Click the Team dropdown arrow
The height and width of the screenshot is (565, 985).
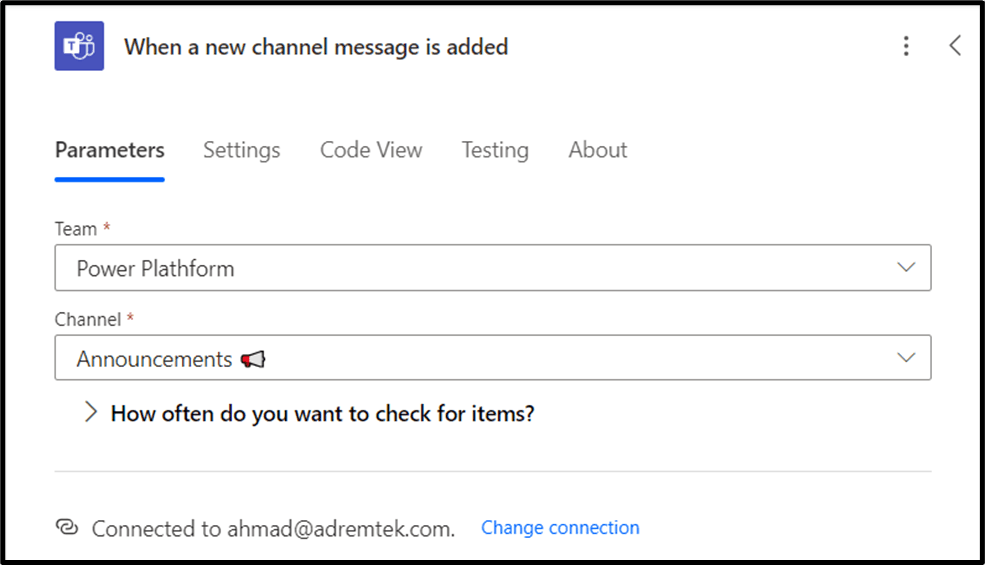[x=906, y=268]
